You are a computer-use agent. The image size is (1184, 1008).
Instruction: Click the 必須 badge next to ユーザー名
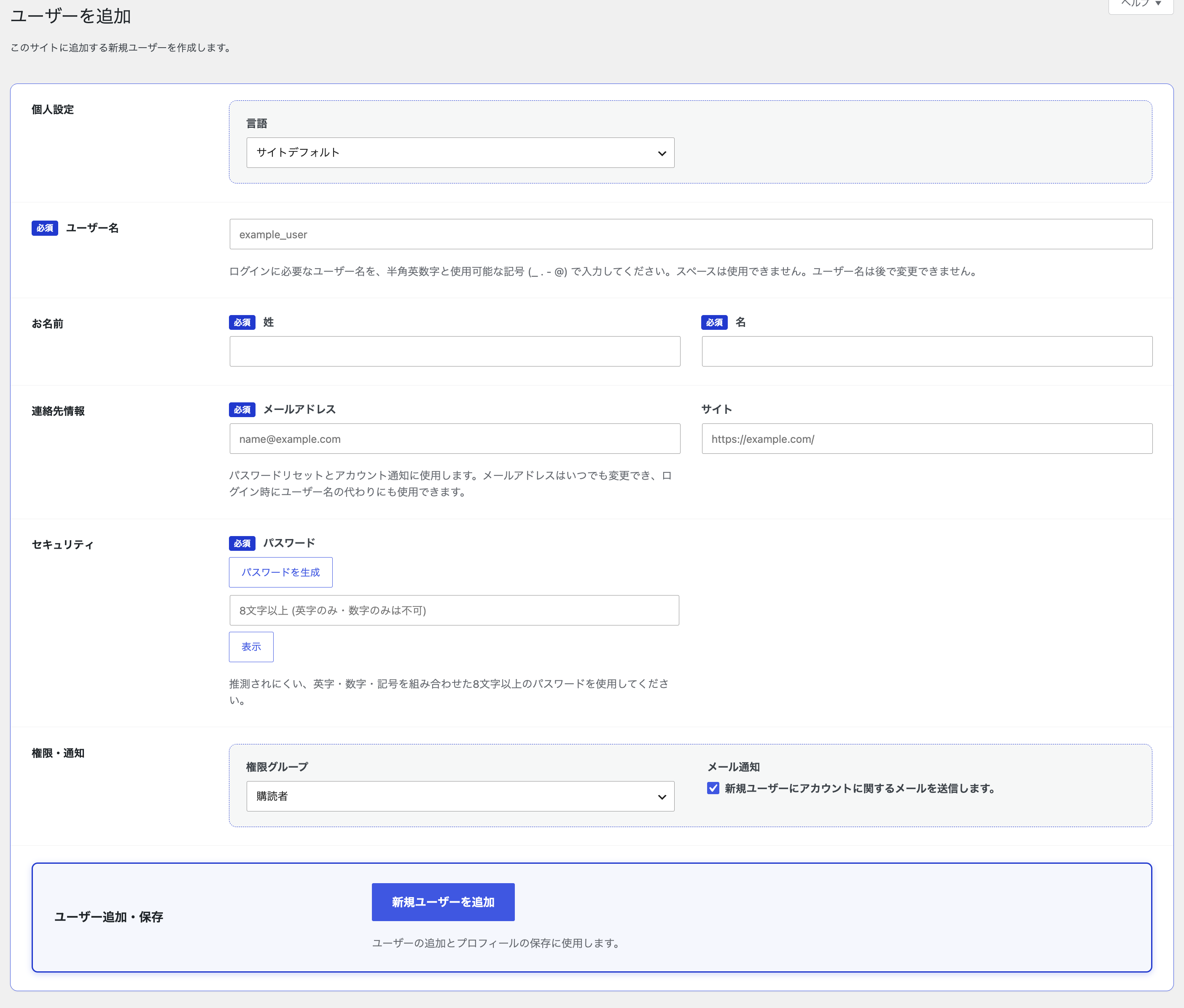coord(45,228)
